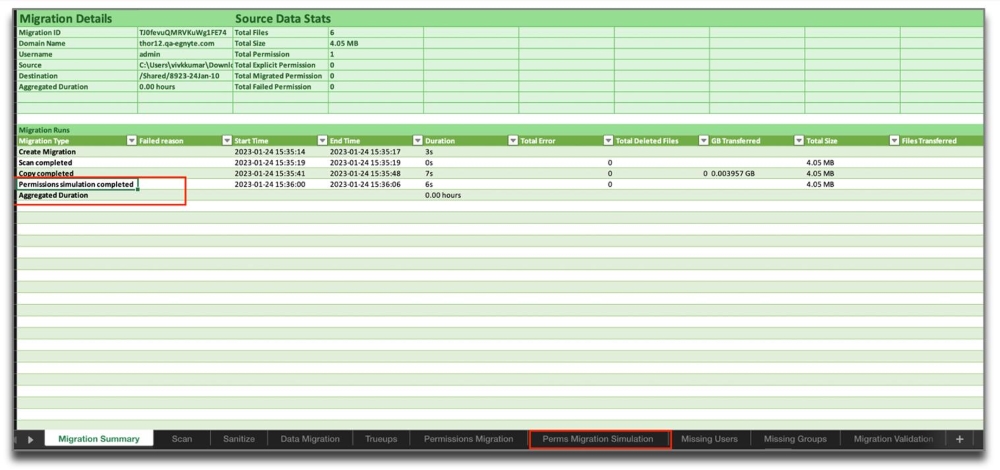Open the End Time filter dropdown
The height and width of the screenshot is (470, 1000).
(x=418, y=140)
